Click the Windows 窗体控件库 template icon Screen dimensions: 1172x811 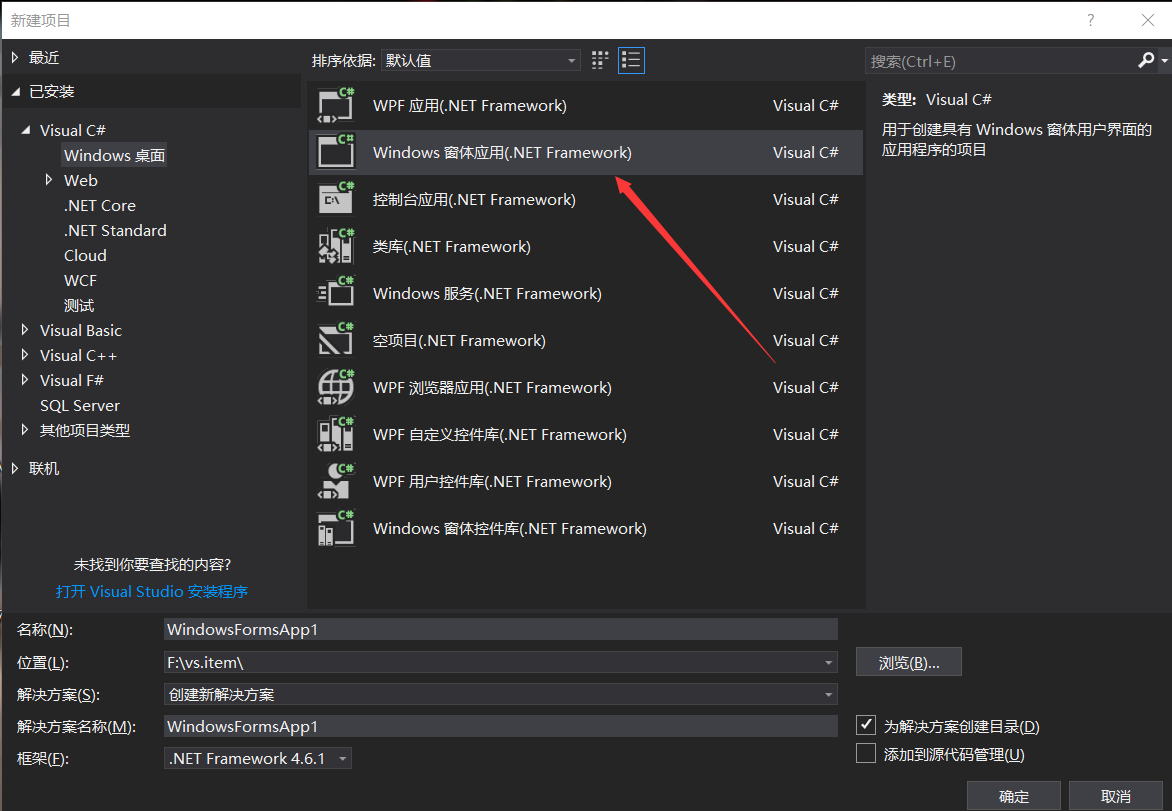[336, 529]
